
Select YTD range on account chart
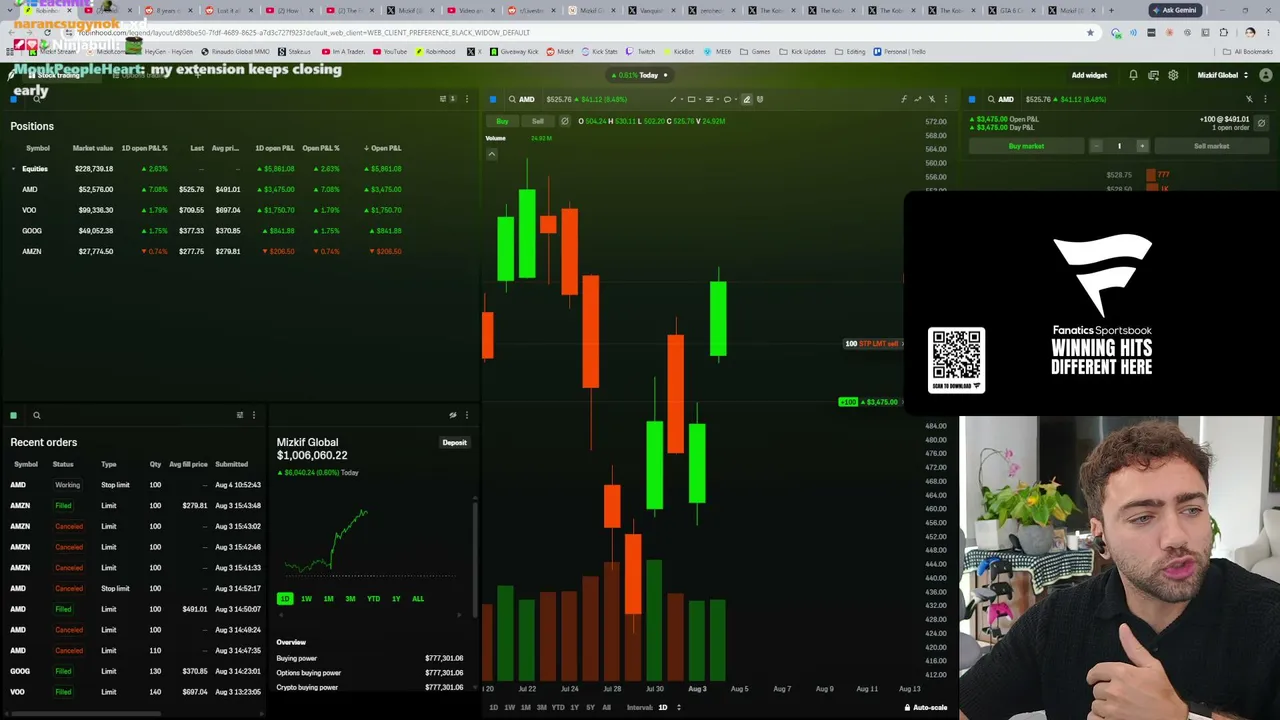point(373,599)
